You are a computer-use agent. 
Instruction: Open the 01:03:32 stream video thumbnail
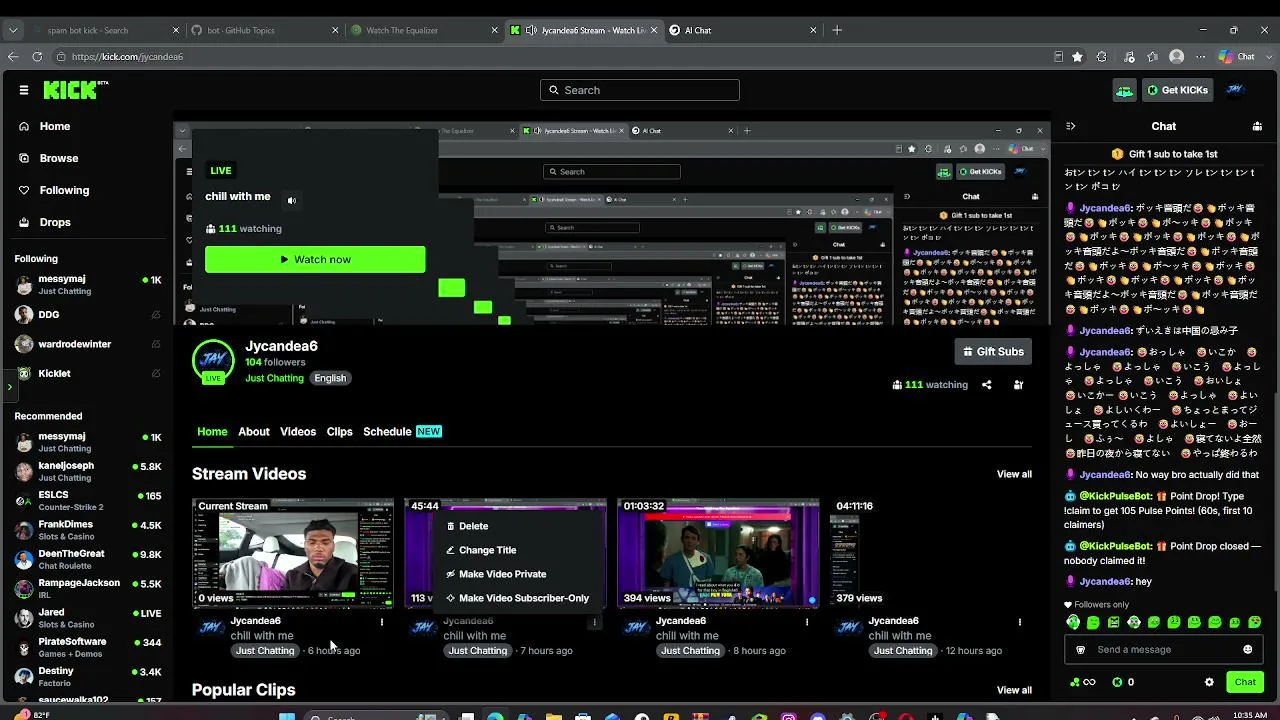pos(718,553)
